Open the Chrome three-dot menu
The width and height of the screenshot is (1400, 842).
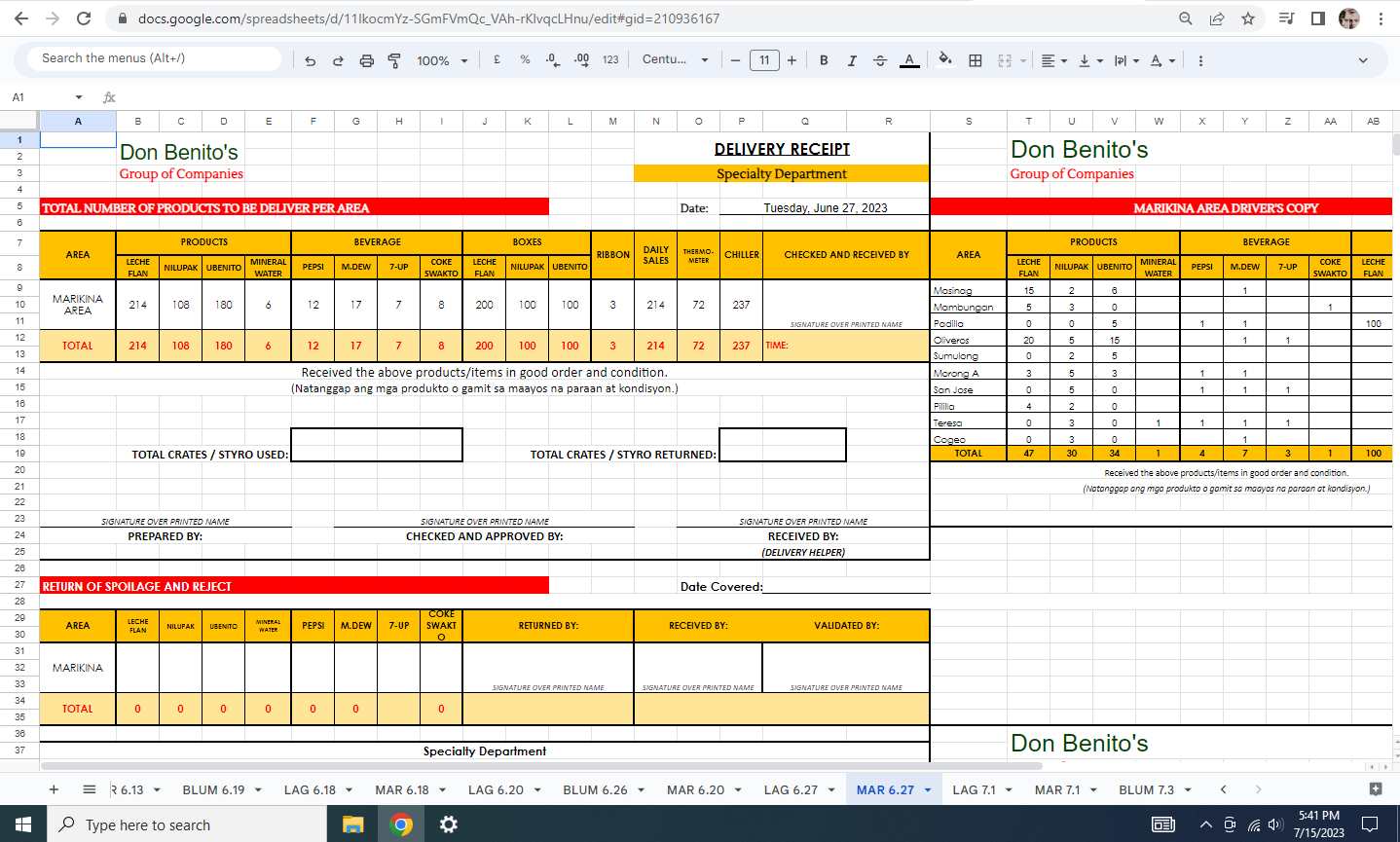click(x=1381, y=18)
